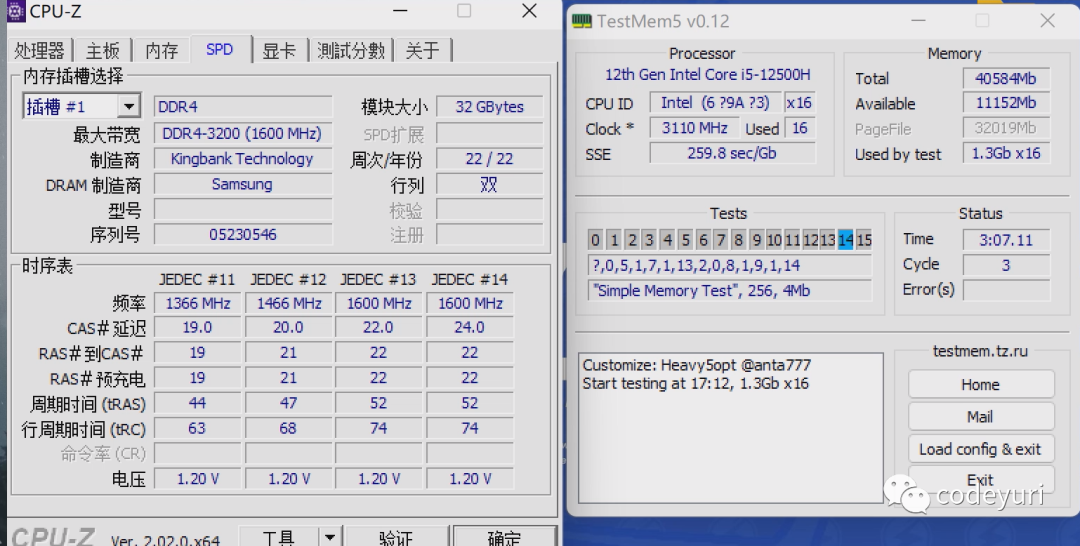Viewport: 1080px width, 546px height.
Task: Click the test sequence ?,0,5,1,7,1,13 field
Action: click(730, 265)
